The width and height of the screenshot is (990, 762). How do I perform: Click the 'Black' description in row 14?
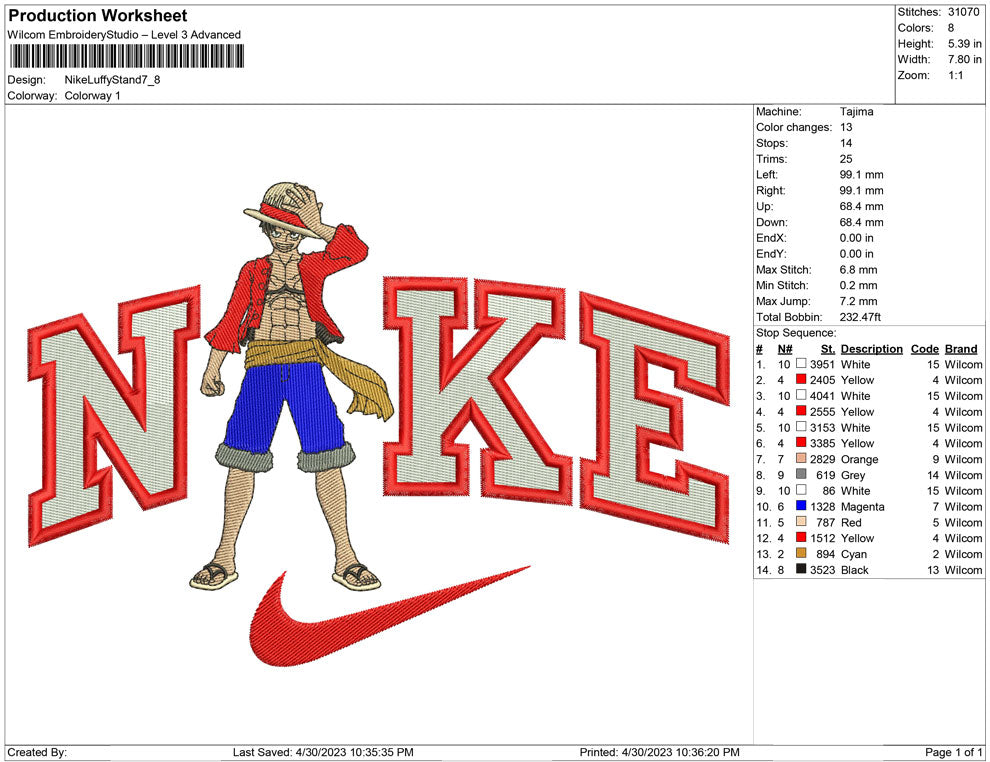tap(855, 569)
